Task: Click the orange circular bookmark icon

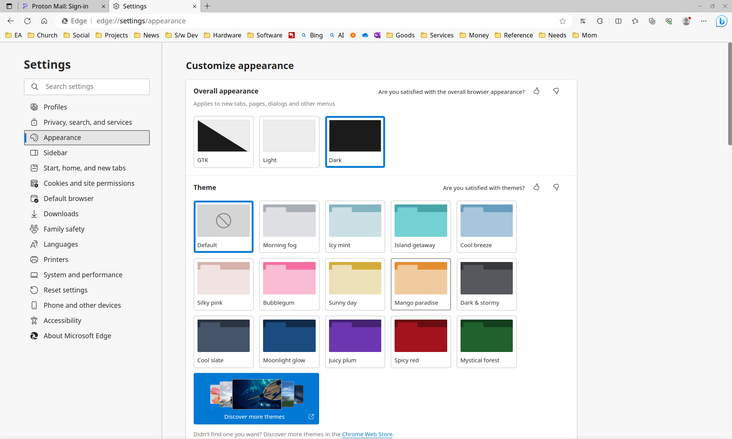Action: click(x=353, y=35)
